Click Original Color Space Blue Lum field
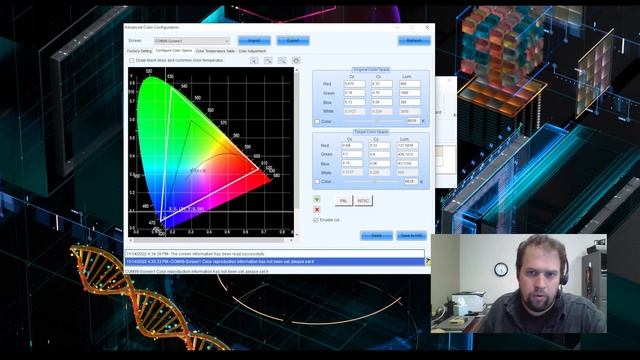Viewport: 640px width, 360px height. click(x=409, y=102)
